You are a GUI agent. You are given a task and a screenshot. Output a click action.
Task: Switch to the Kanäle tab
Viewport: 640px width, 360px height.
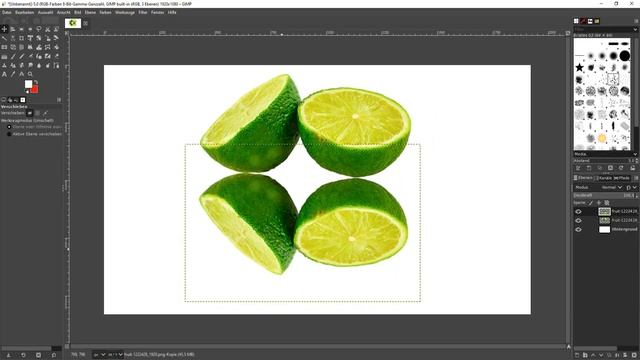[604, 178]
